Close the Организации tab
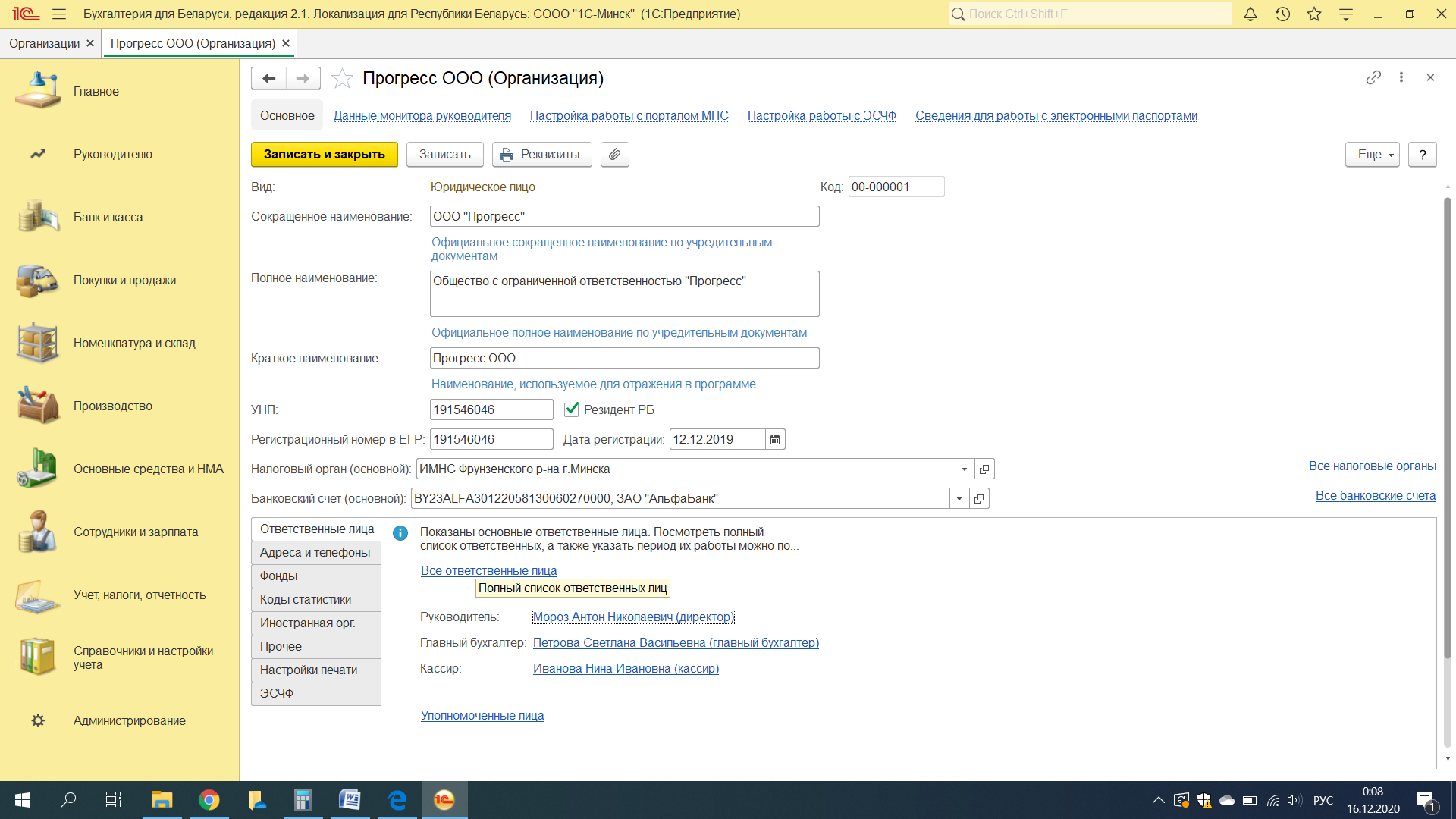This screenshot has height=819, width=1456. click(90, 43)
